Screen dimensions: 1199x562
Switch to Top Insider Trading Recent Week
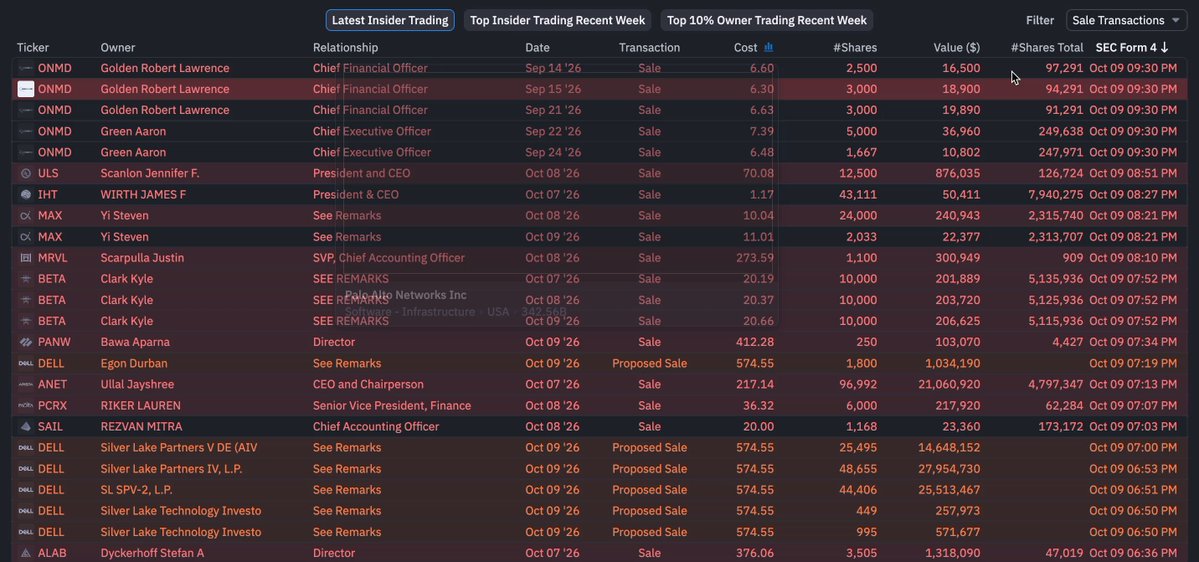[557, 21]
